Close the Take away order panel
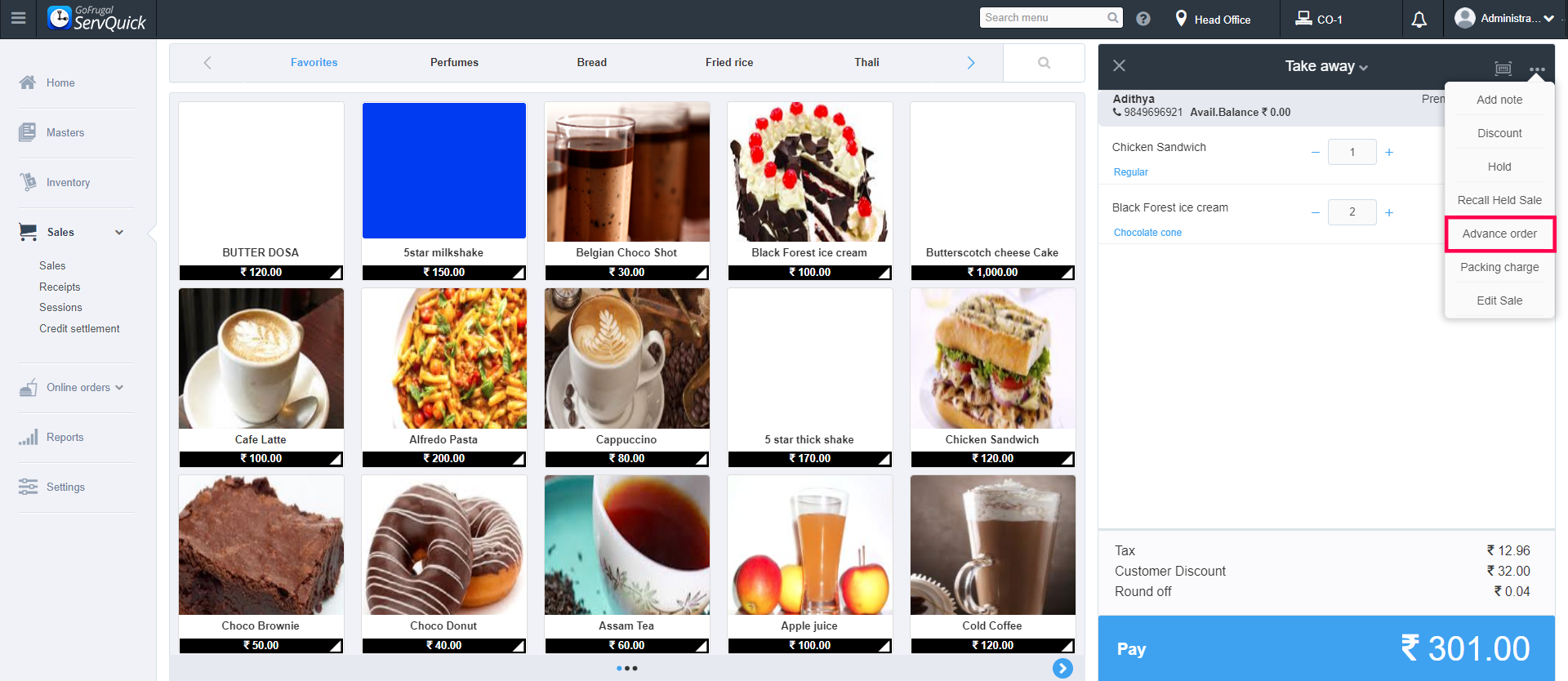This screenshot has width=1568, height=681. coord(1119,65)
